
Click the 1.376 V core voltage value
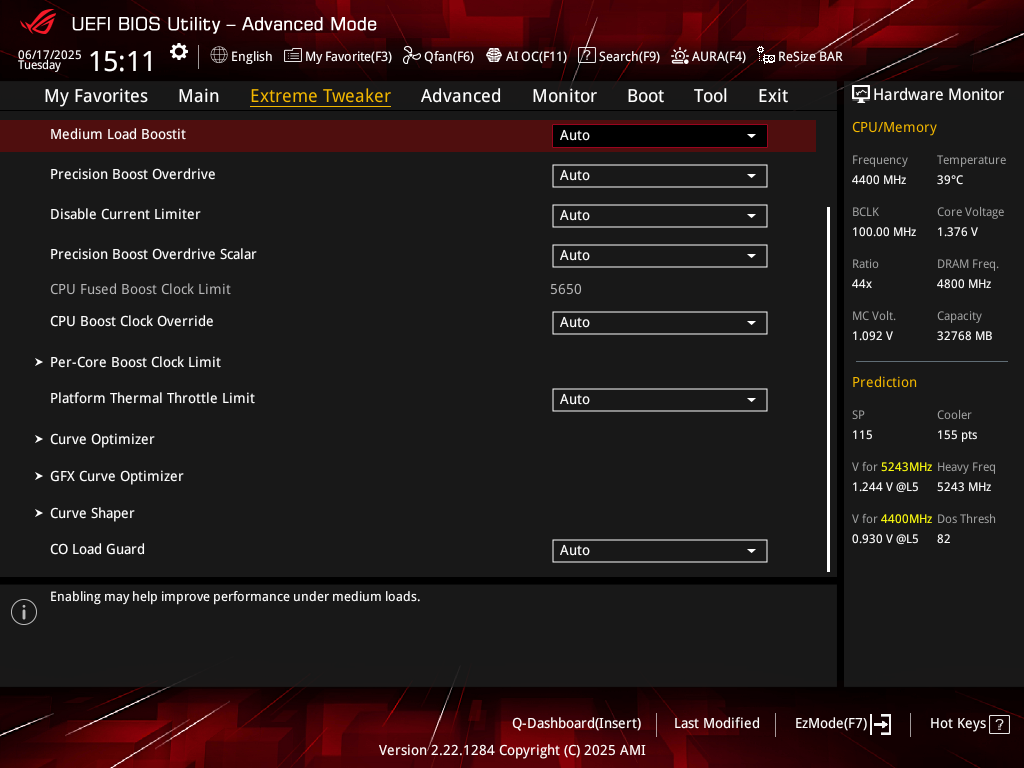(x=957, y=232)
